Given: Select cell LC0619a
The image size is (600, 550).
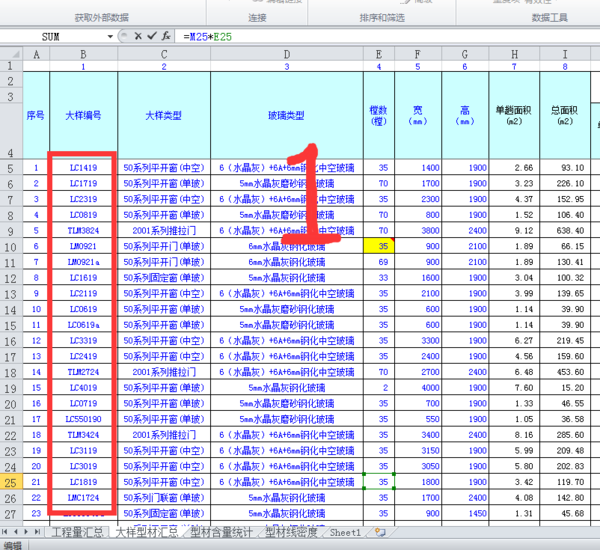Looking at the screenshot, I should click(83, 325).
